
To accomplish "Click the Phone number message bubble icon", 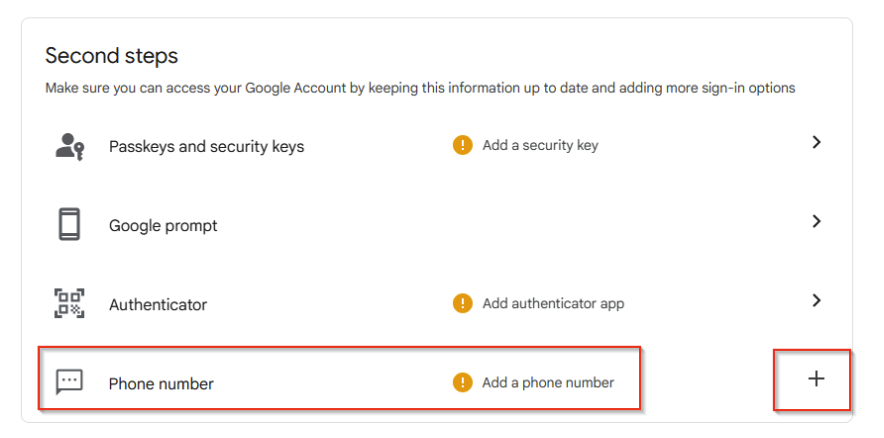I will [x=69, y=382].
